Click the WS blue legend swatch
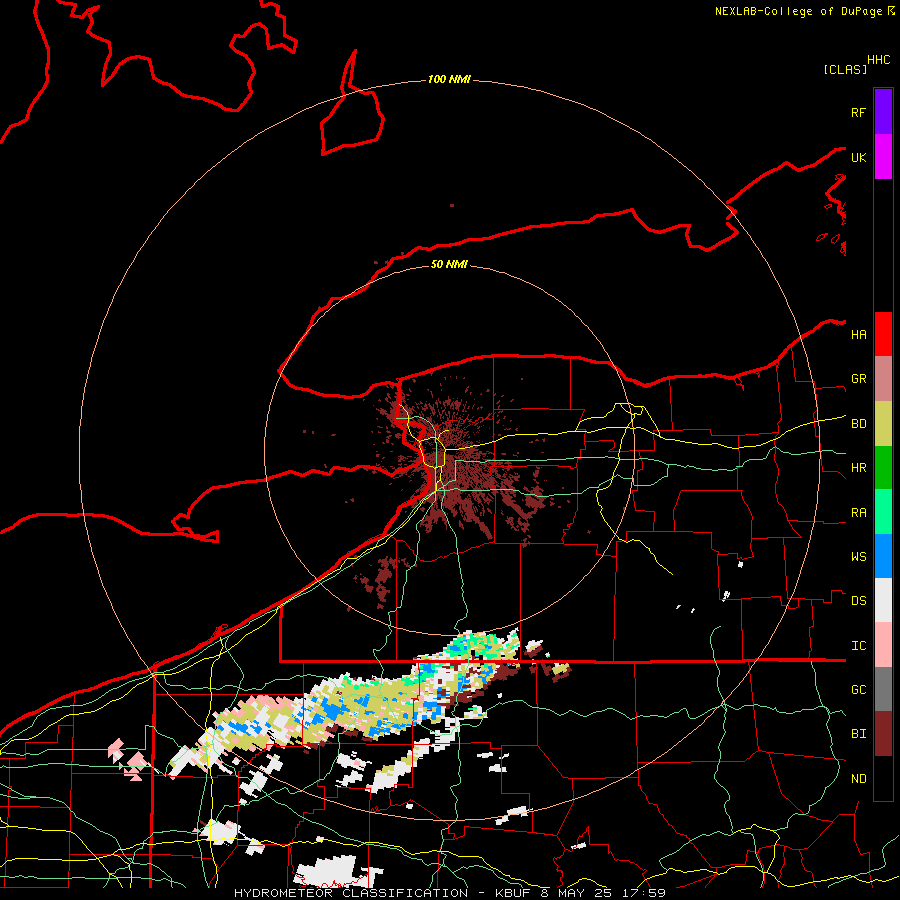 click(x=883, y=556)
